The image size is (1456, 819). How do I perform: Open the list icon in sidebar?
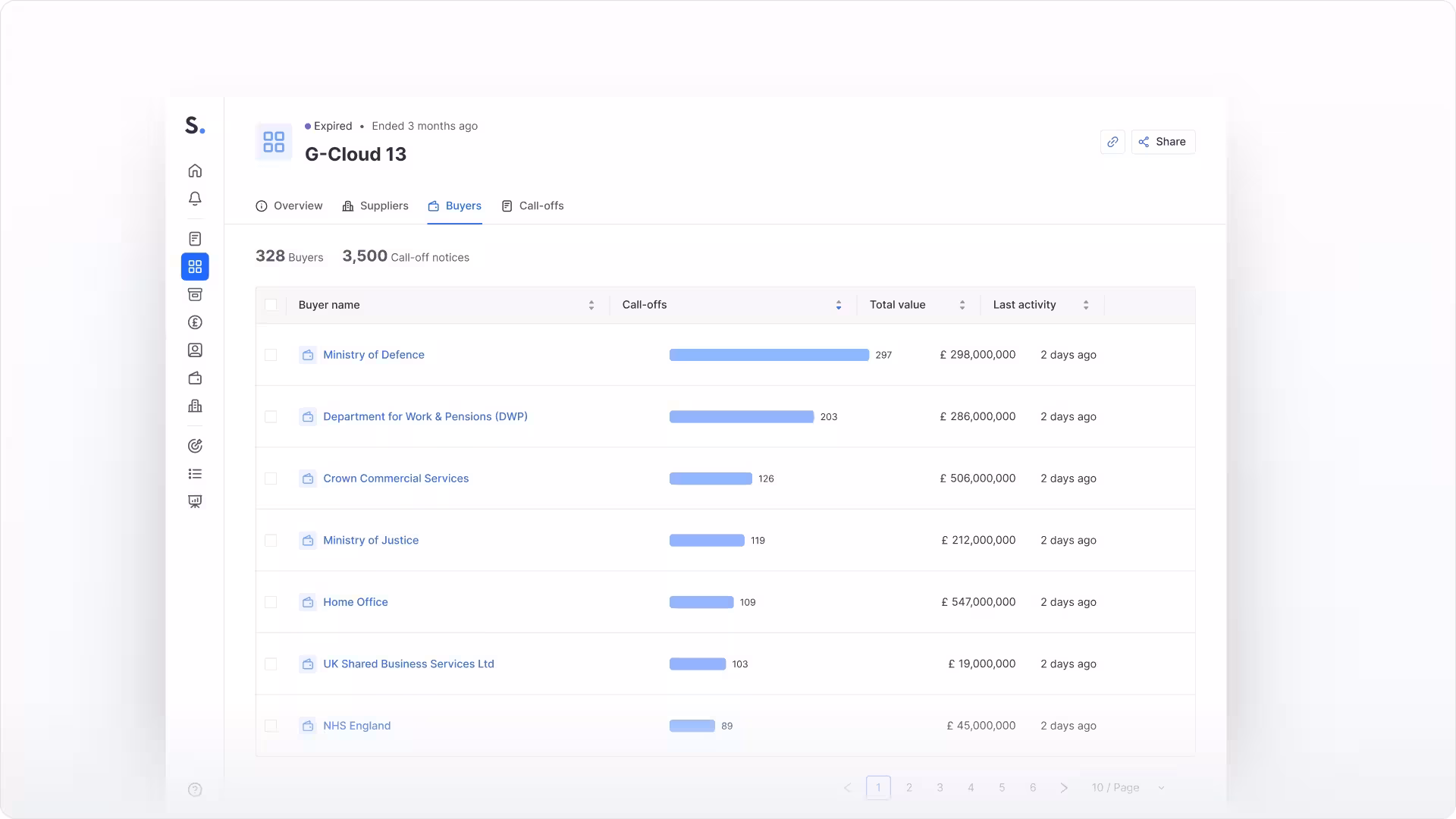click(195, 474)
